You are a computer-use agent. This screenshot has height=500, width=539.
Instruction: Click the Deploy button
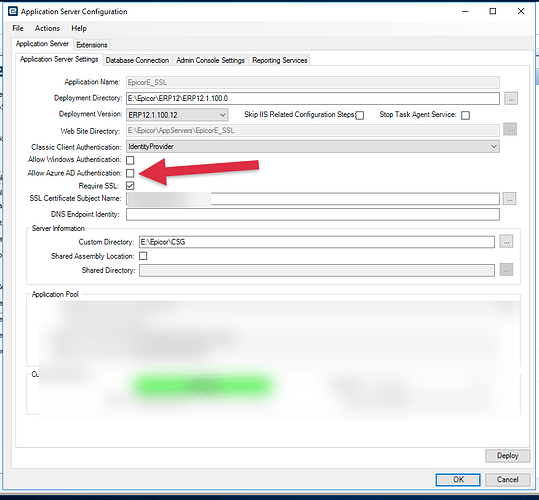pyautogui.click(x=507, y=456)
